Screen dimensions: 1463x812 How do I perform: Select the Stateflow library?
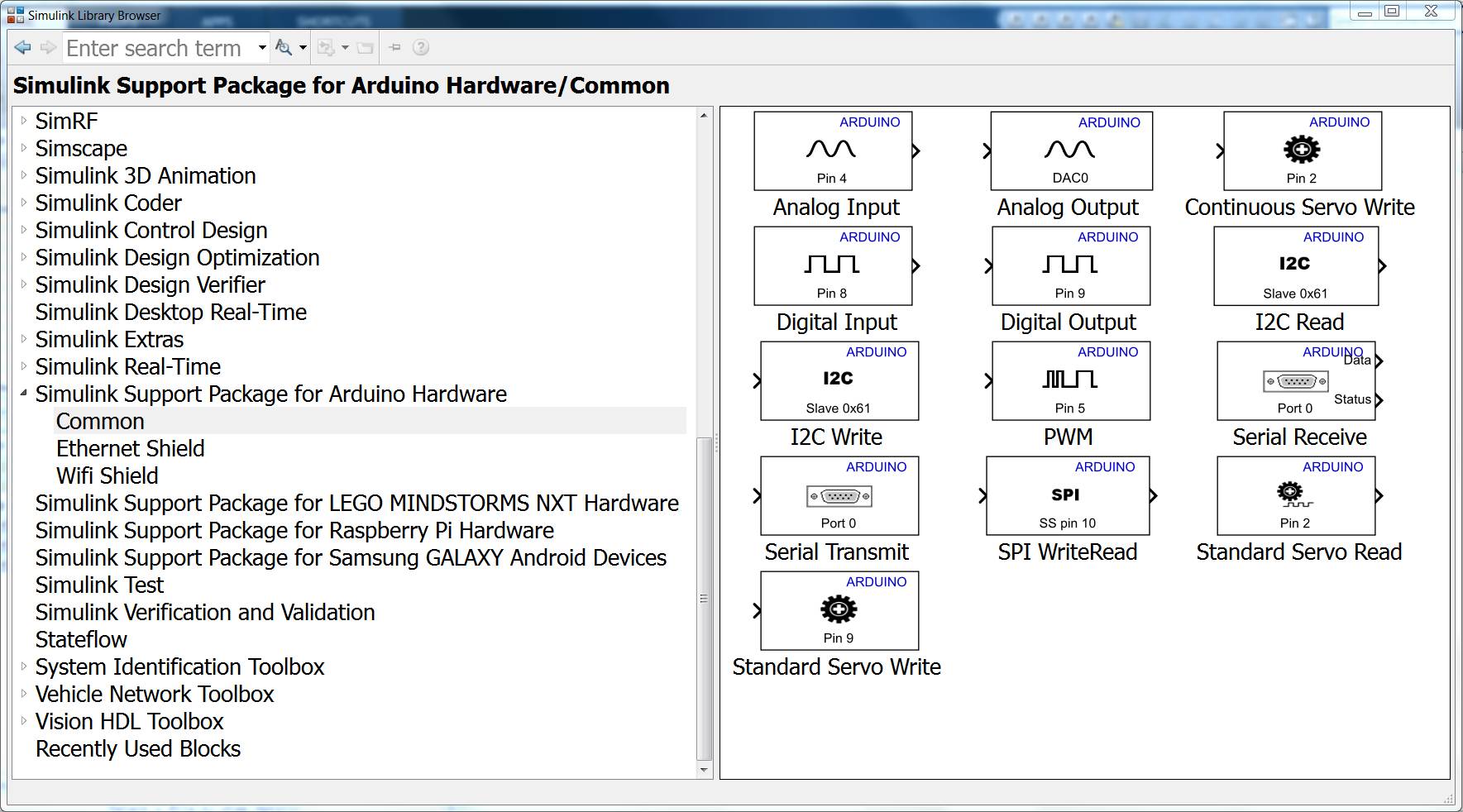click(81, 639)
